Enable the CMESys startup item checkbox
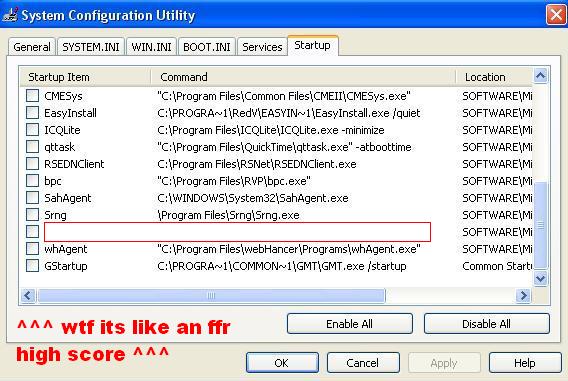The image size is (568, 381). coord(32,96)
